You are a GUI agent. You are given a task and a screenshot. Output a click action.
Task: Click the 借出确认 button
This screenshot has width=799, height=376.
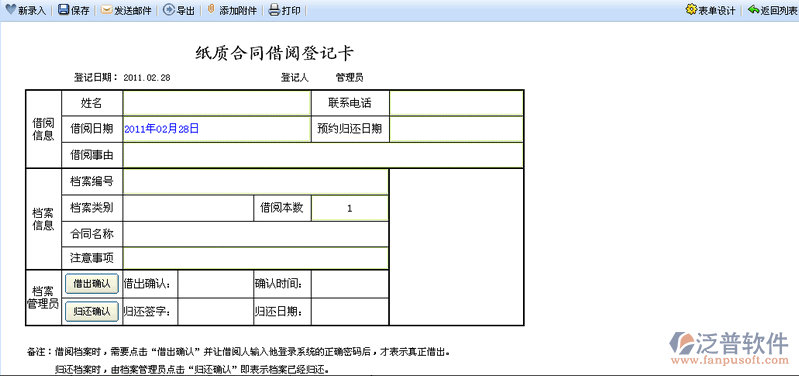pyautogui.click(x=92, y=284)
